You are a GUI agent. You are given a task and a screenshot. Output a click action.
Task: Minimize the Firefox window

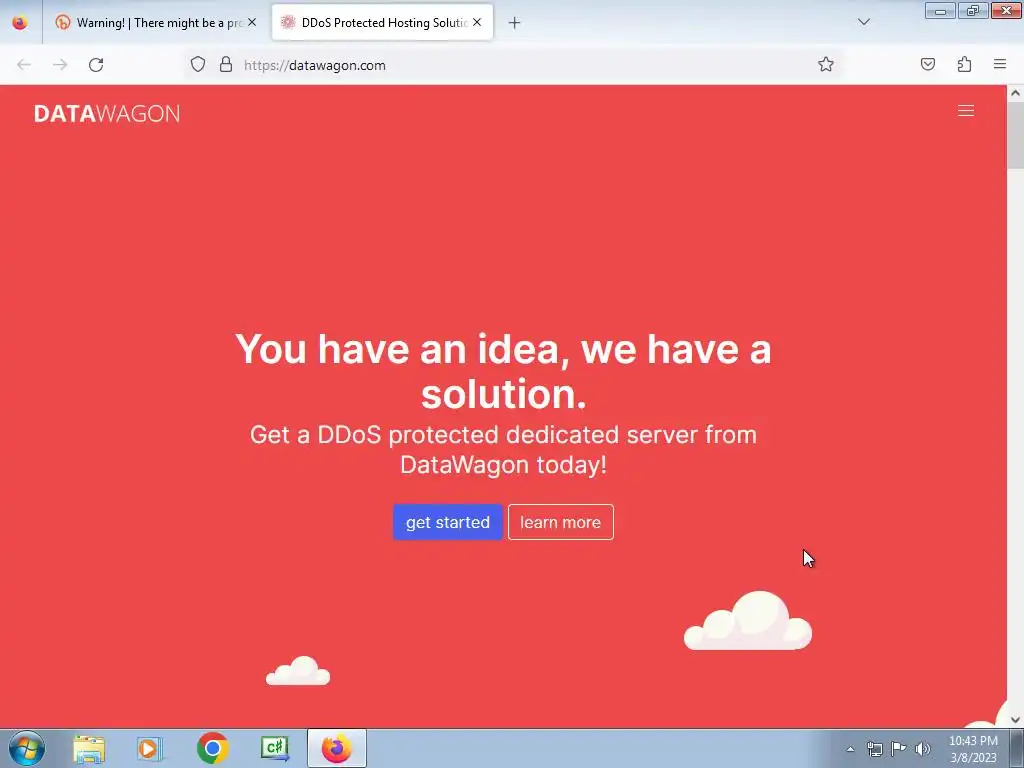[x=940, y=10]
